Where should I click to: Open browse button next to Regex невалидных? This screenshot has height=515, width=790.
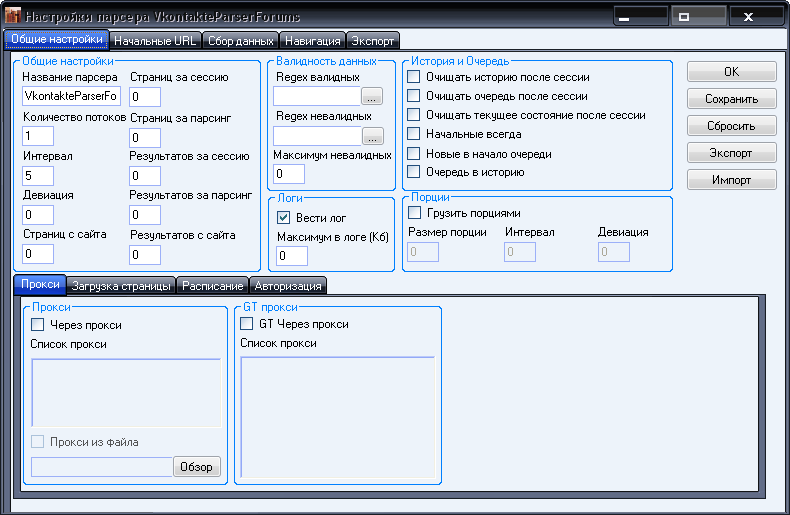tap(373, 136)
